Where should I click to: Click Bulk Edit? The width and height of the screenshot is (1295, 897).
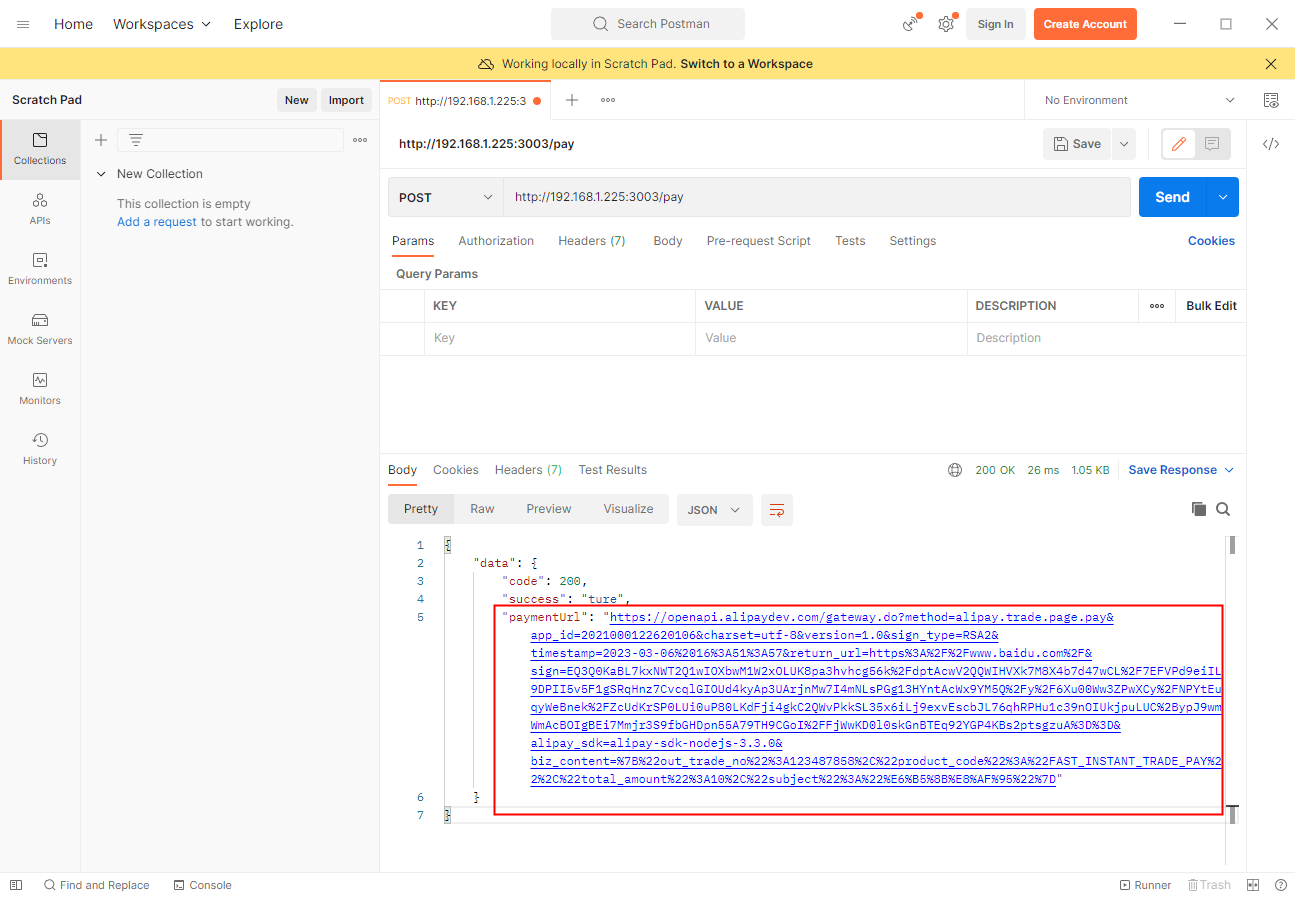(x=1211, y=306)
